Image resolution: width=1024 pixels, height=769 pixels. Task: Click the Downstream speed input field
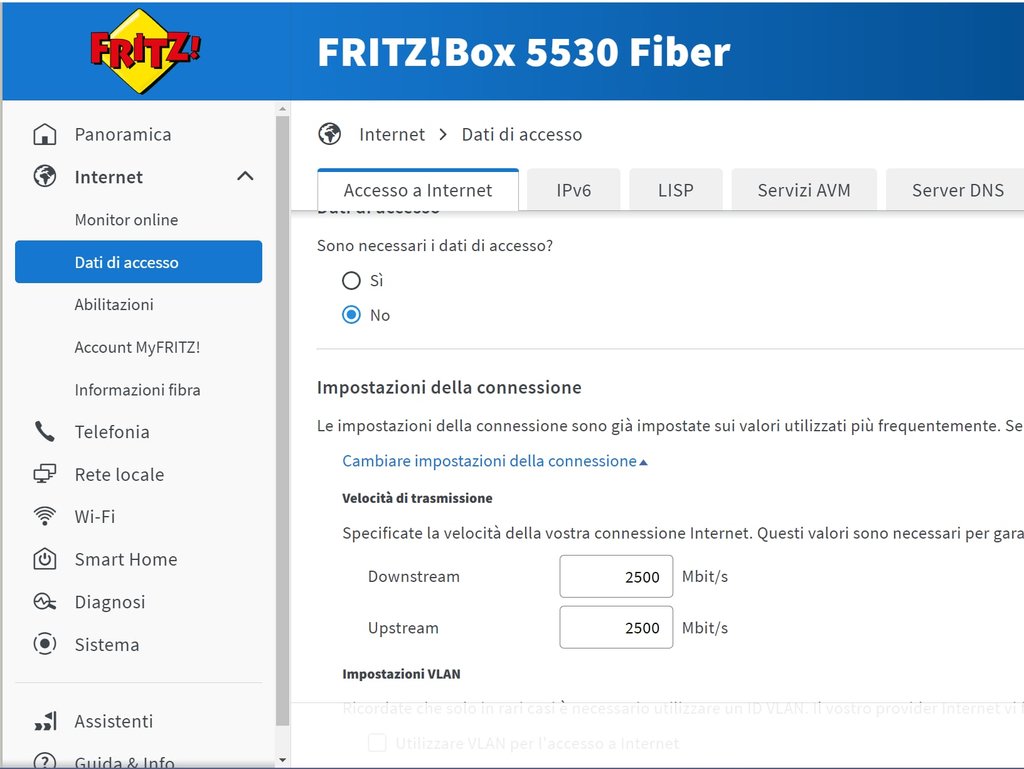click(x=616, y=577)
